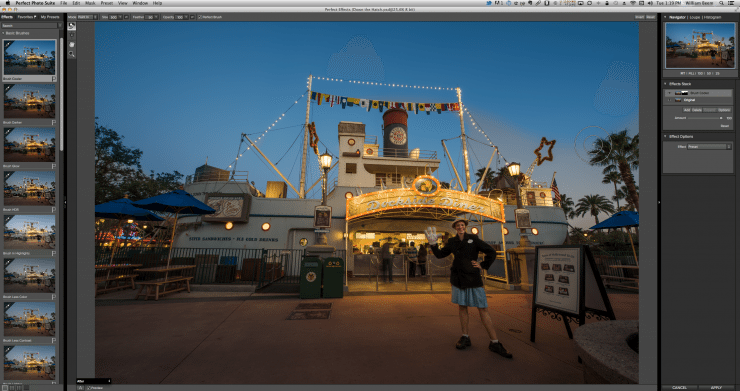Click favorite flag on Brush Glow preset
Viewport: 740px width, 391px height.
click(54, 166)
